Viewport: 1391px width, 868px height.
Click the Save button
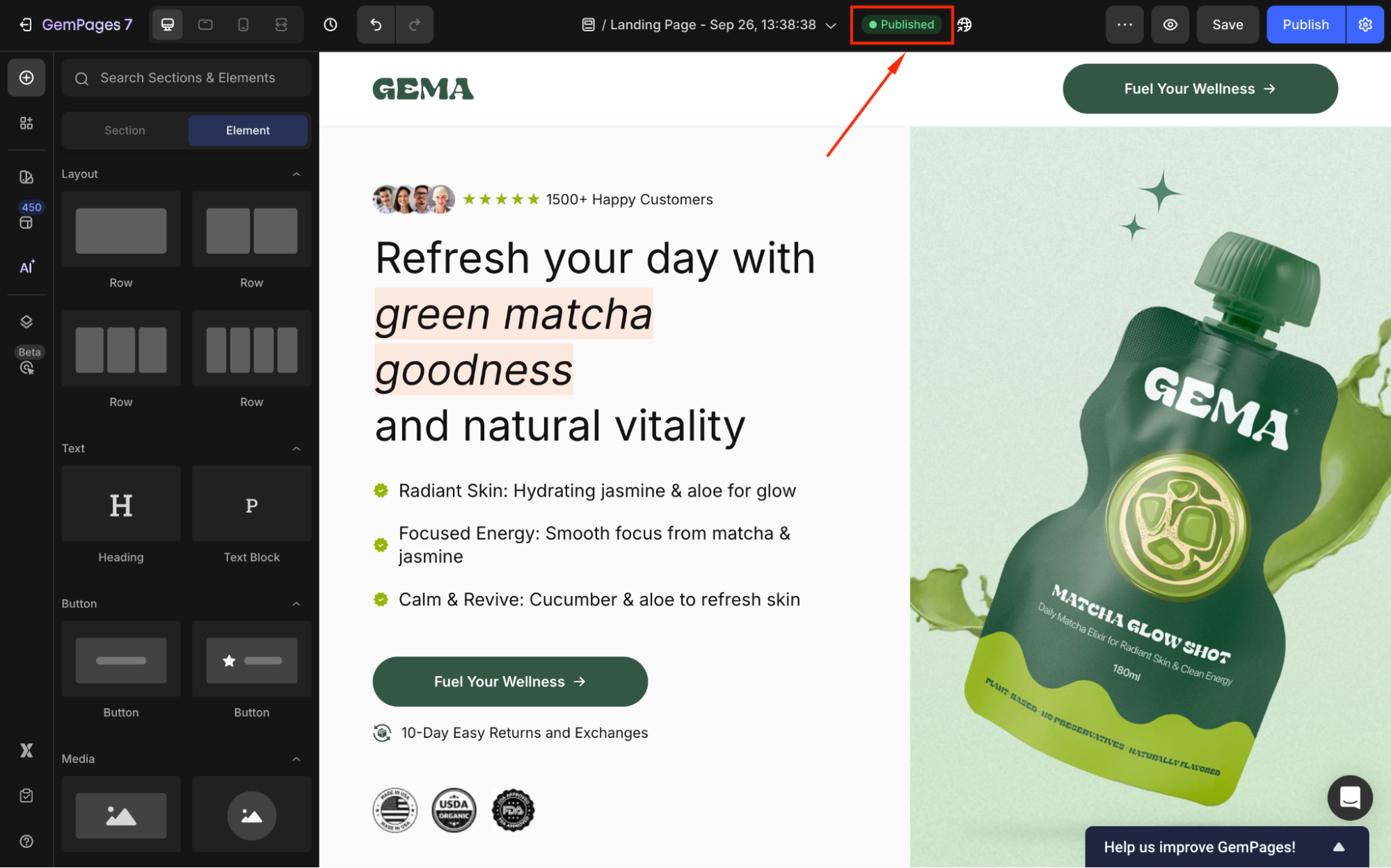(x=1227, y=25)
